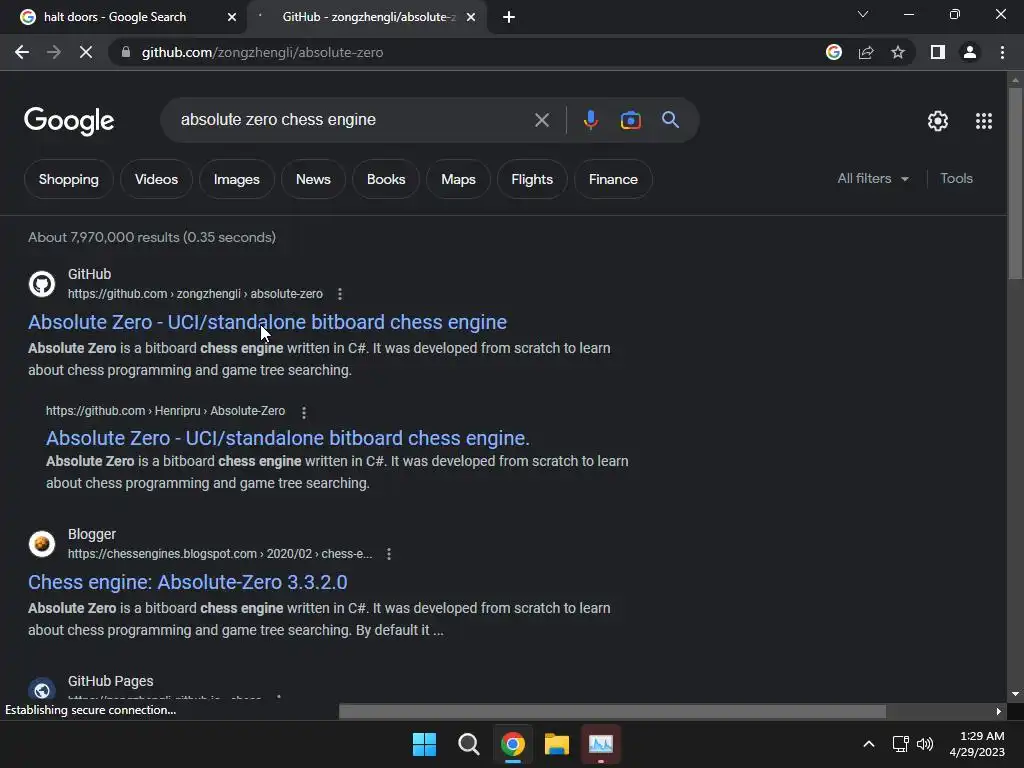
Task: Open a new browser tab
Action: pyautogui.click(x=509, y=17)
